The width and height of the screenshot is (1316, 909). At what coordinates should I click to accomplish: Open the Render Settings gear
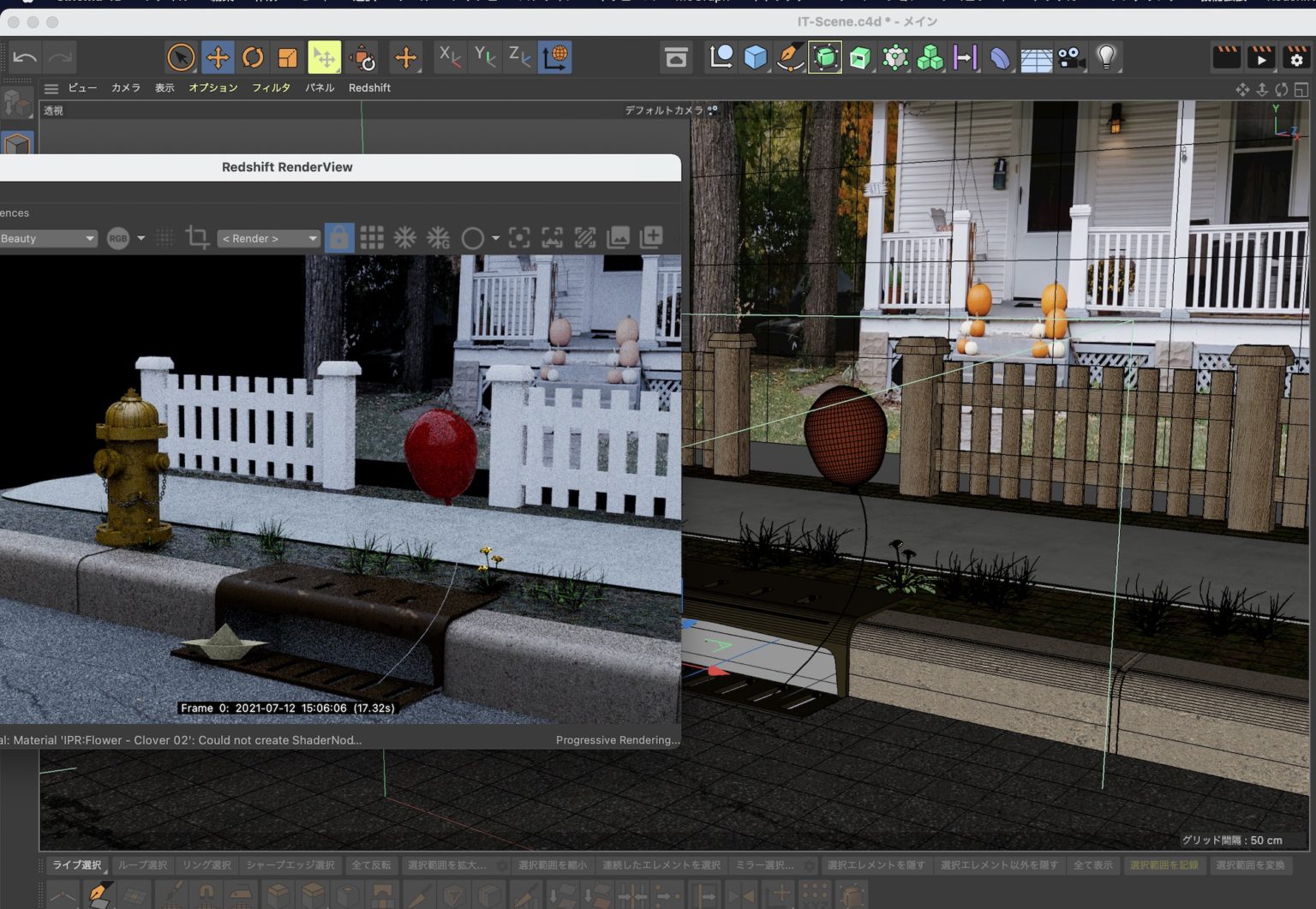1297,57
